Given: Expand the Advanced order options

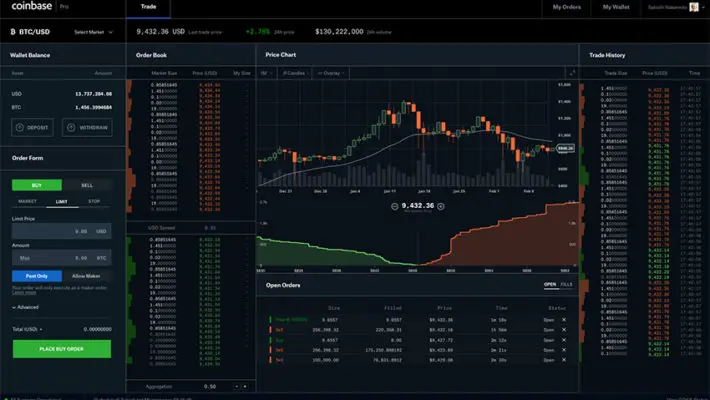Looking at the screenshot, I should 25,307.
